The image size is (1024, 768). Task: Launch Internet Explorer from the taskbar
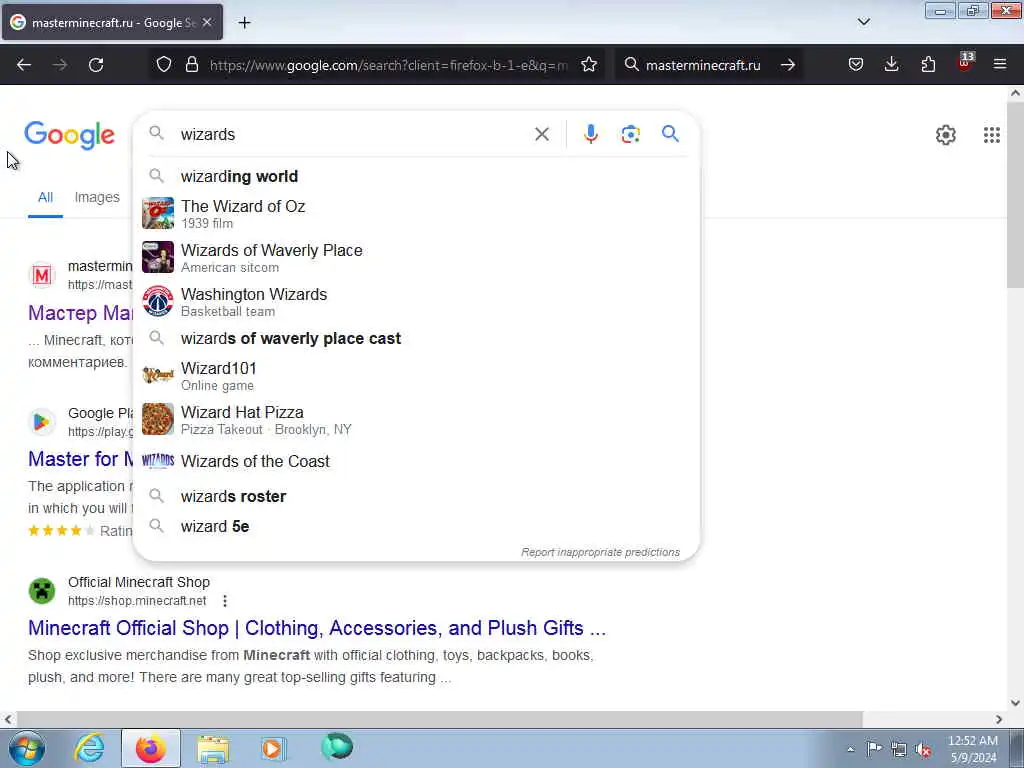click(x=89, y=748)
